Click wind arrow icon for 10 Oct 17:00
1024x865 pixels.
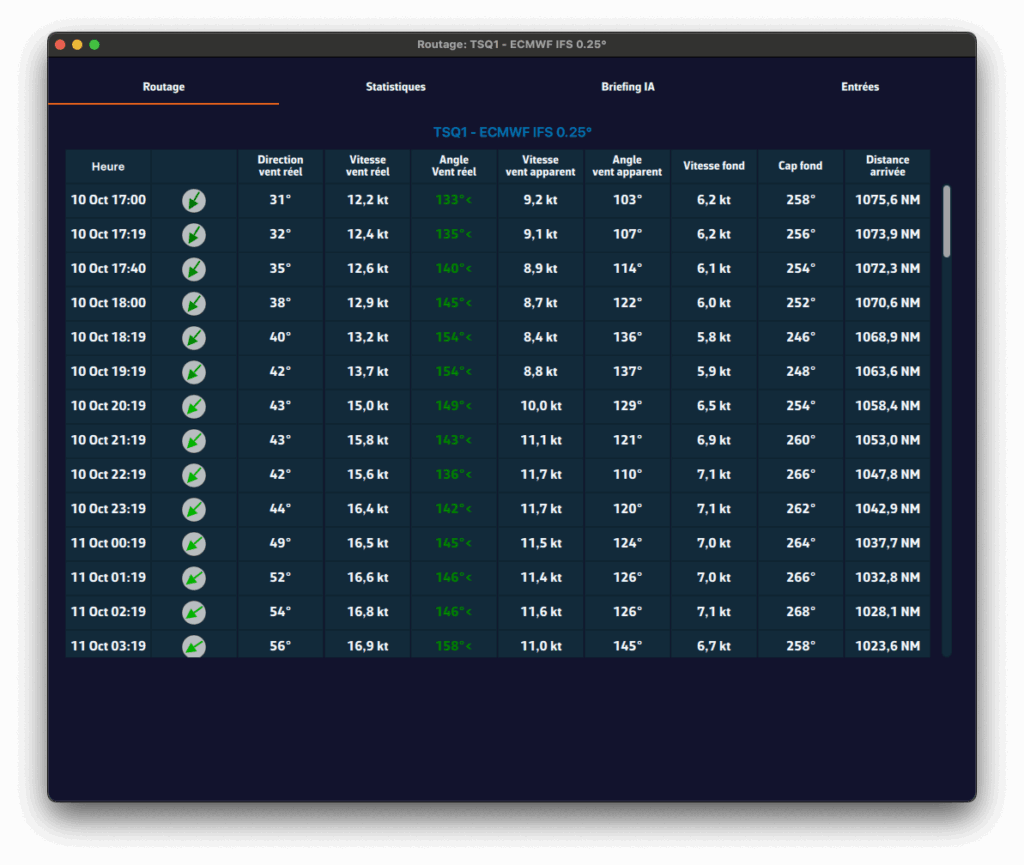(x=194, y=200)
